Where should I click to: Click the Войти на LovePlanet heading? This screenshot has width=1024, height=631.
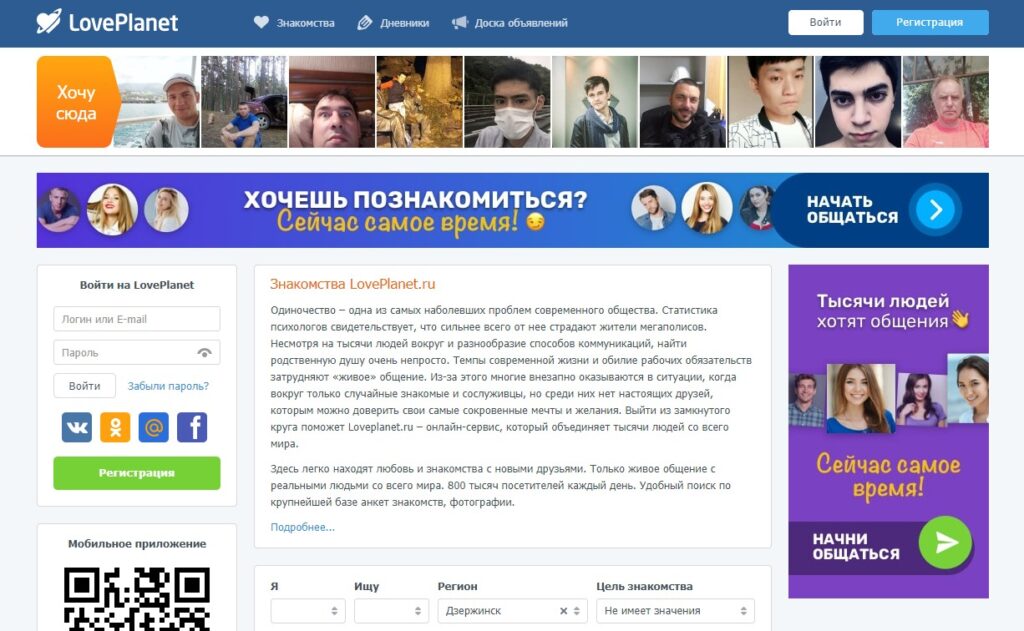137,285
